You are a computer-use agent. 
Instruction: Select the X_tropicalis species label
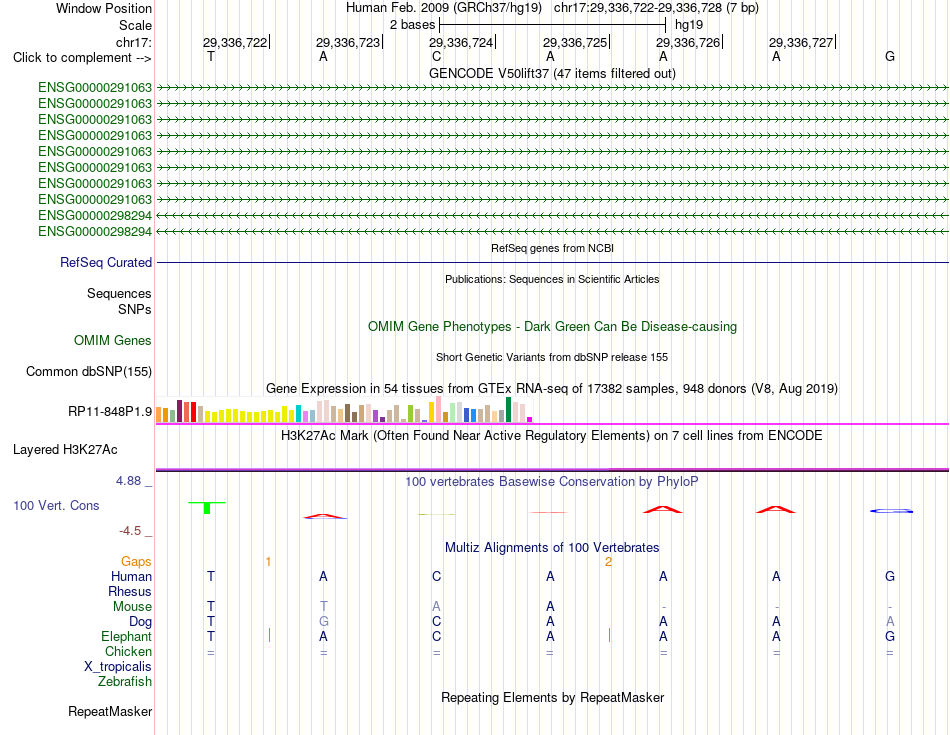118,667
